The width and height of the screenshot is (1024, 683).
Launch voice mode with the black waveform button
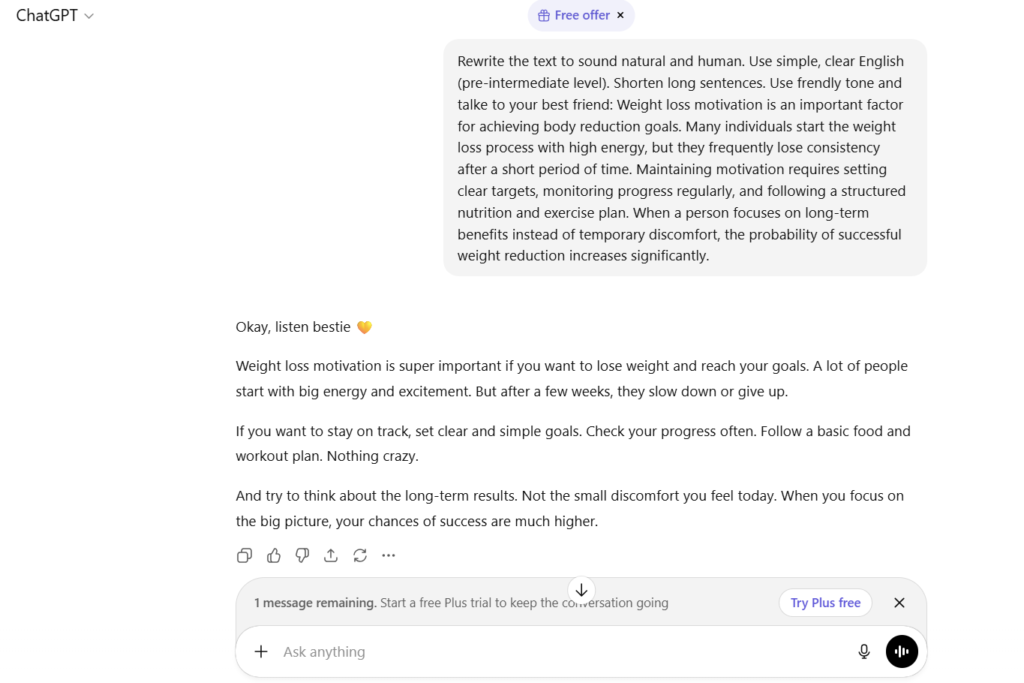point(901,652)
